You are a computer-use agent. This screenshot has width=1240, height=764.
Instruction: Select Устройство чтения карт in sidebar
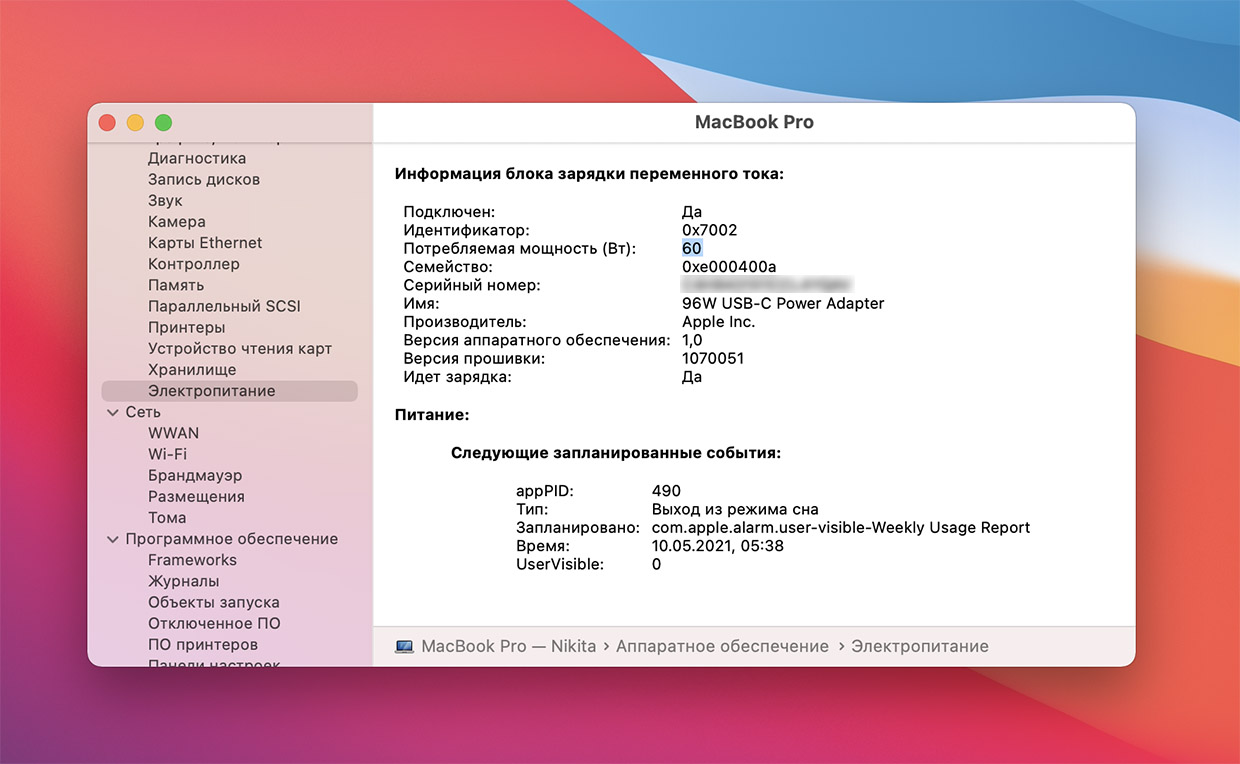point(240,349)
